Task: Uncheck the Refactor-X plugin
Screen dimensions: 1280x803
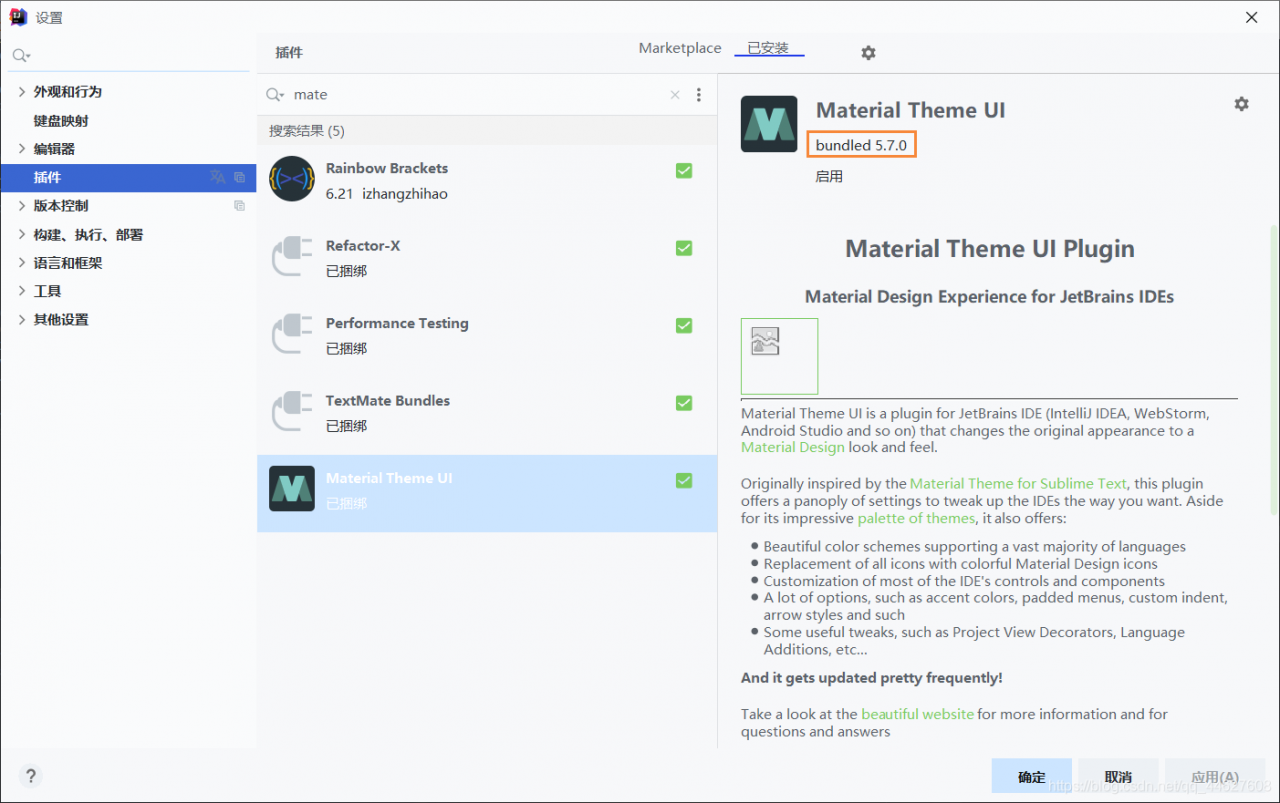Action: pos(684,248)
